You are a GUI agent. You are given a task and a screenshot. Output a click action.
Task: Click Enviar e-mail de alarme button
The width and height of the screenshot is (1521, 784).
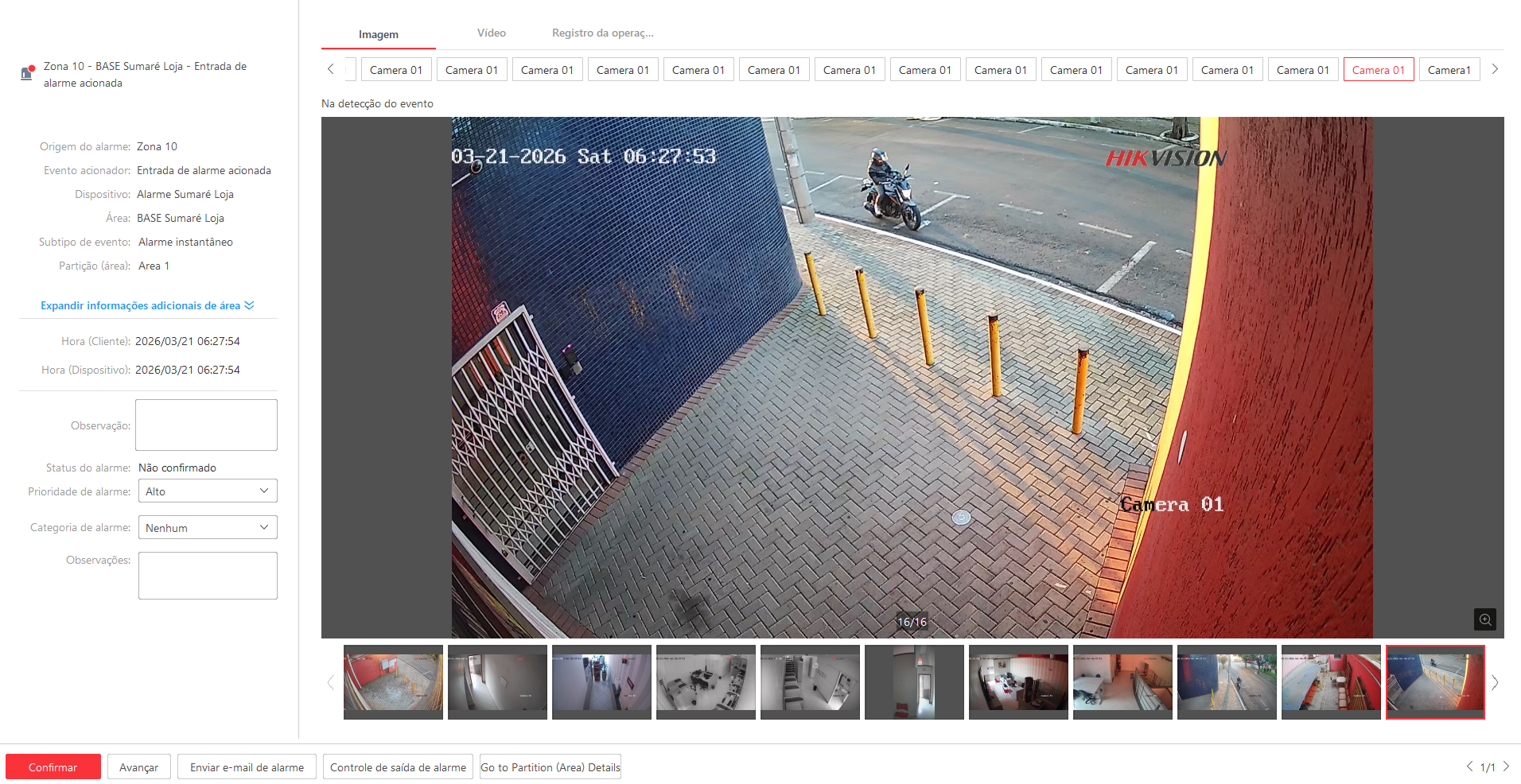click(x=247, y=767)
